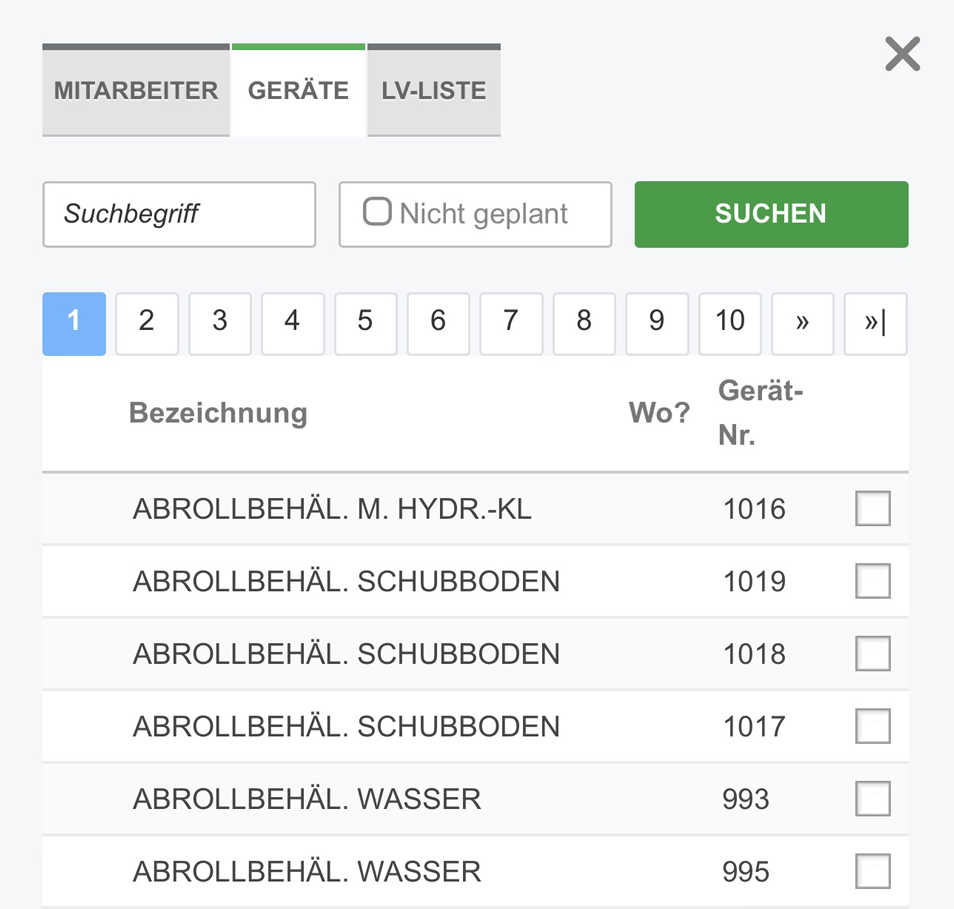Check the box for device 1016
This screenshot has width=954, height=909.
click(872, 509)
